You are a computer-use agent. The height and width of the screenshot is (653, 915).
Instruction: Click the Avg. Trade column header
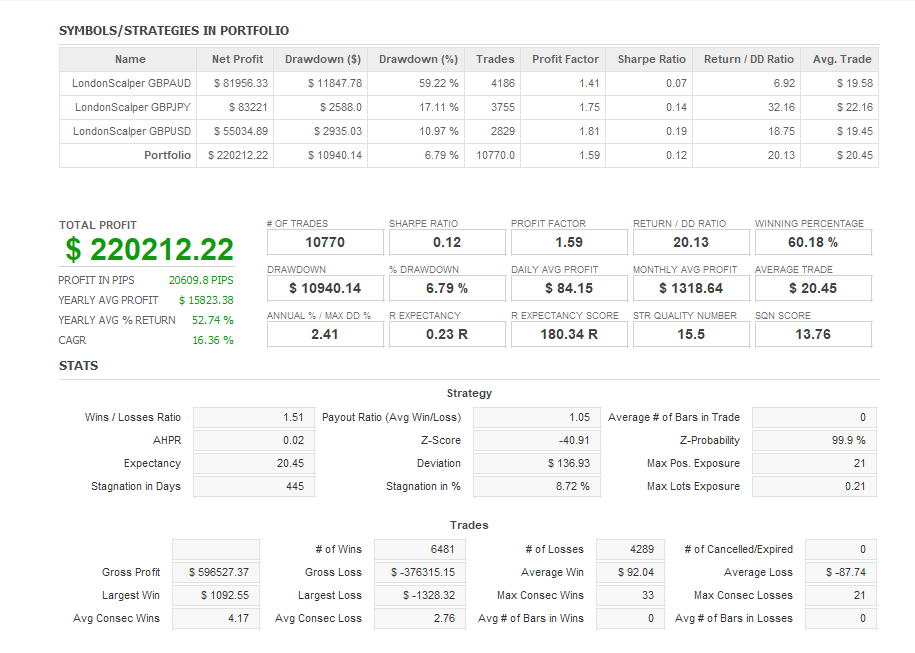(x=842, y=59)
